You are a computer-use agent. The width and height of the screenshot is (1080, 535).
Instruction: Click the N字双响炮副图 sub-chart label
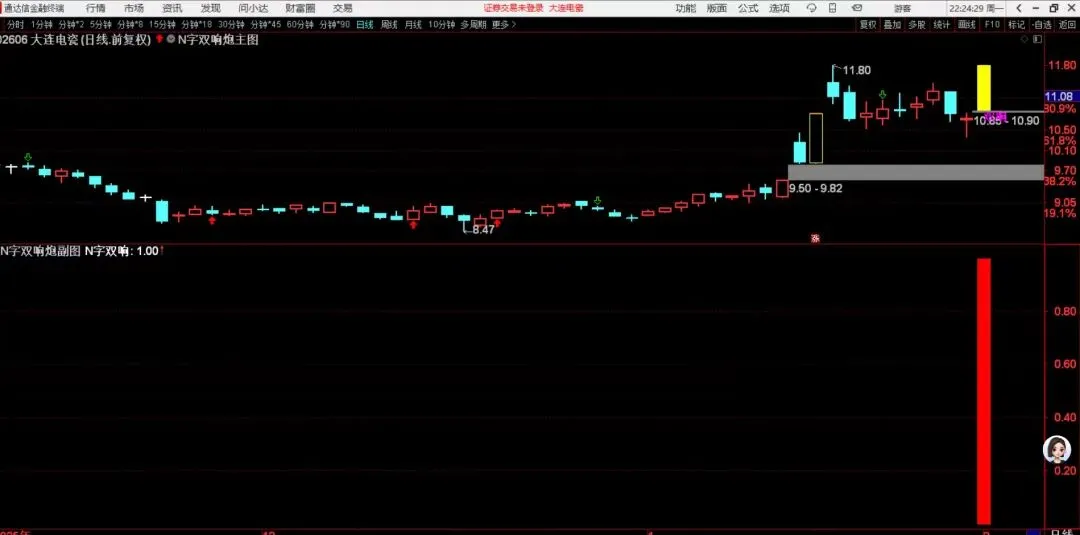pos(41,251)
